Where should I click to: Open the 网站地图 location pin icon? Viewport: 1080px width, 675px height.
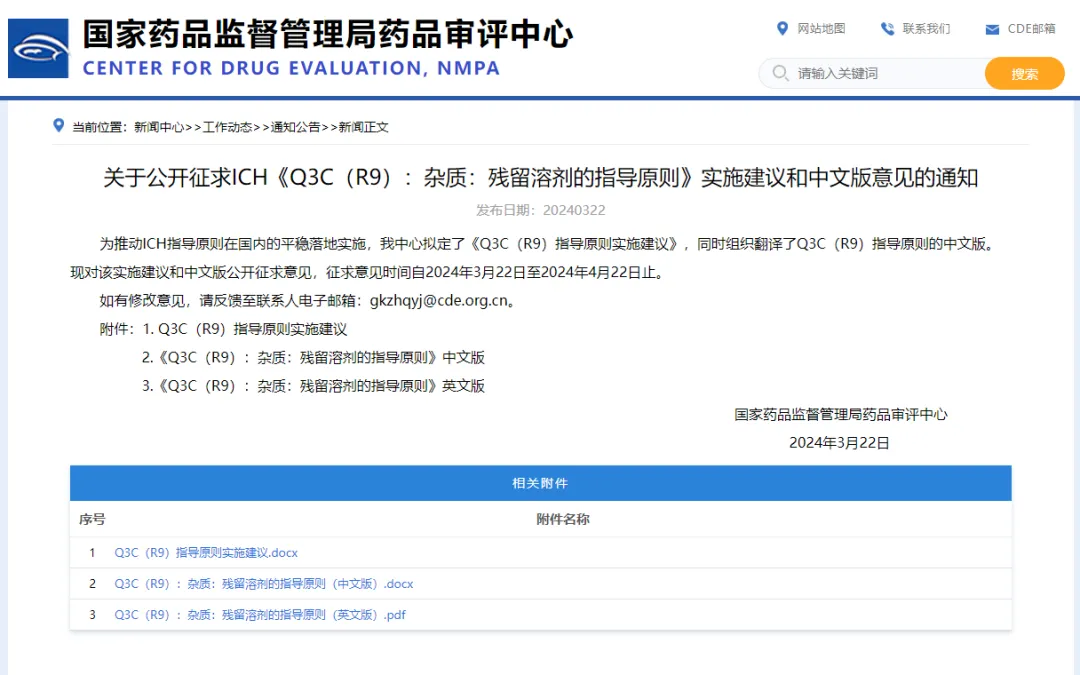(784, 29)
